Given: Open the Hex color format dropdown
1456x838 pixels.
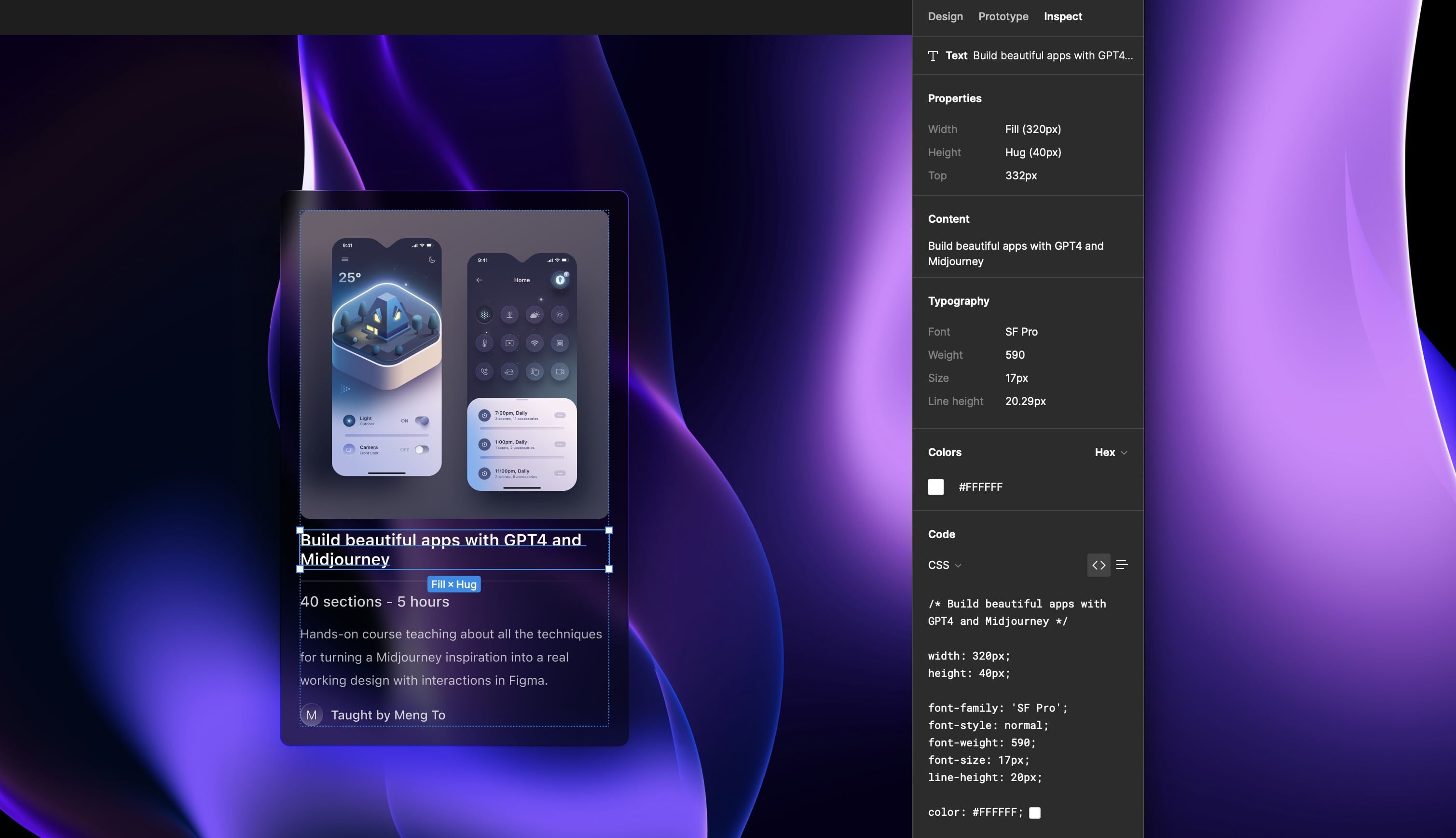Looking at the screenshot, I should [1111, 452].
